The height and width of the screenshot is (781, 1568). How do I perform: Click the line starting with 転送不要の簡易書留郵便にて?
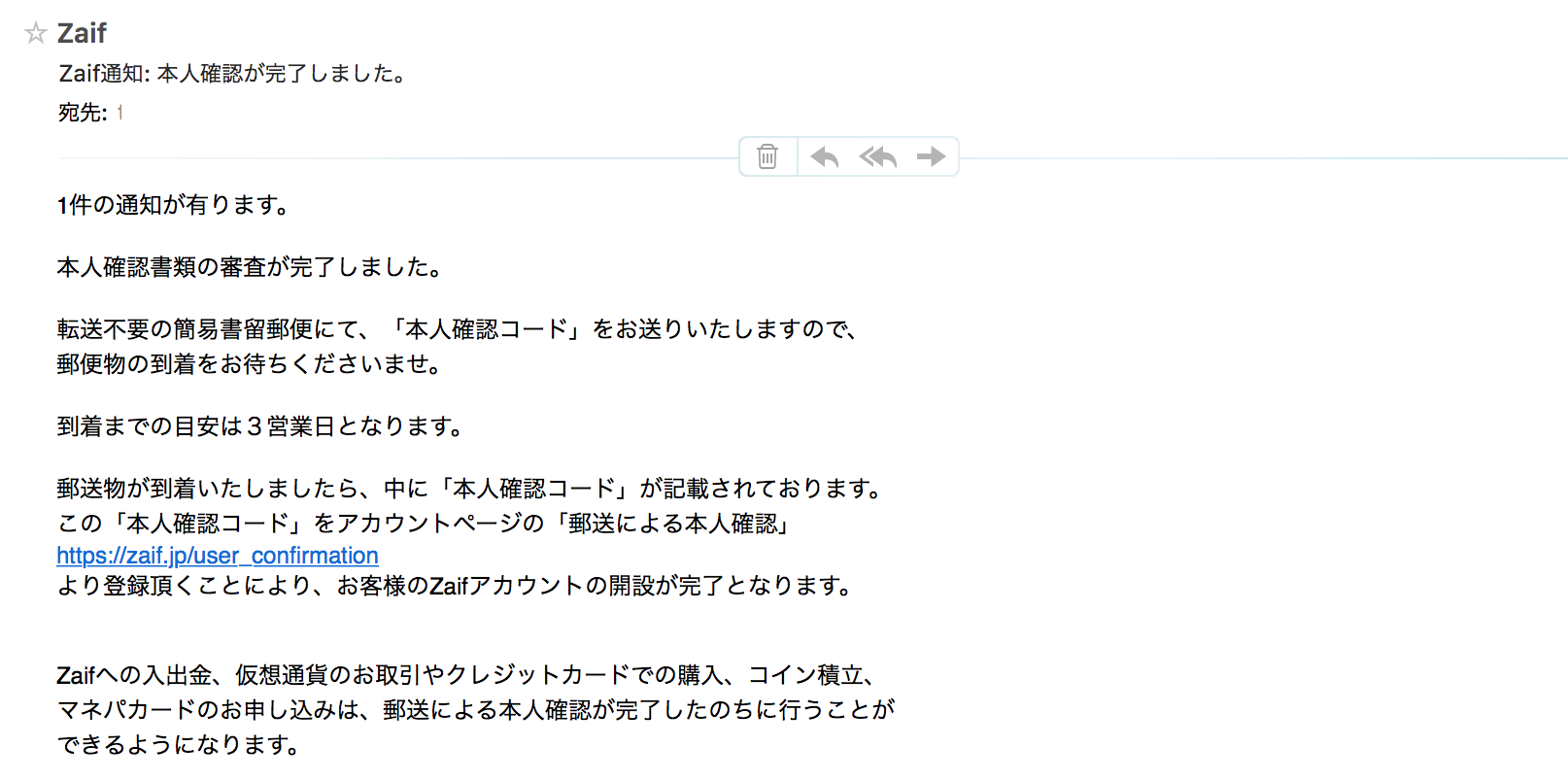pyautogui.click(x=457, y=329)
